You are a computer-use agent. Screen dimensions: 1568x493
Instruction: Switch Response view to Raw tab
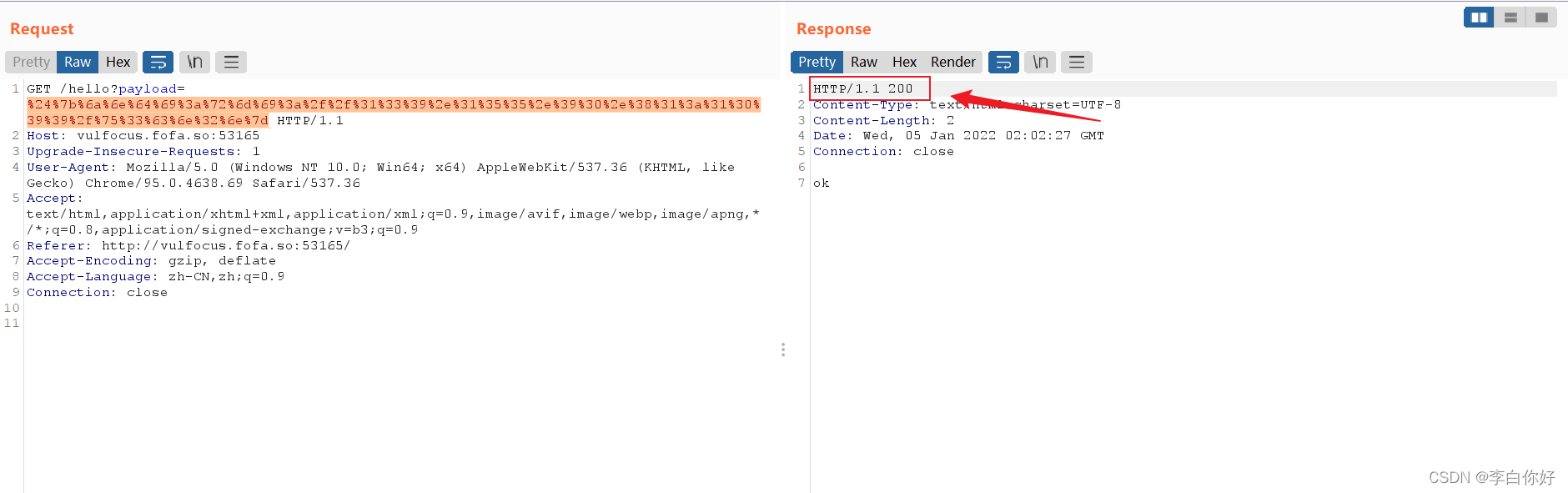click(864, 62)
